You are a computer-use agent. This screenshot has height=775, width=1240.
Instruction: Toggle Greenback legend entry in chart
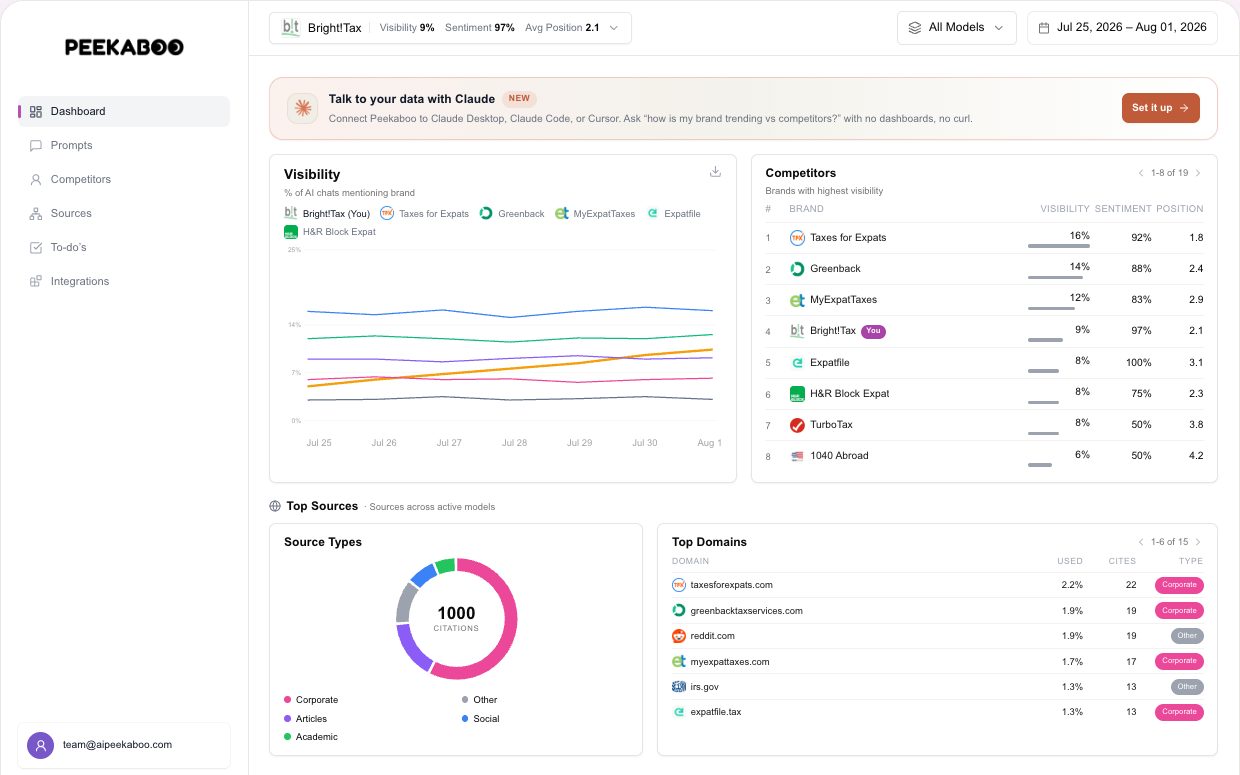click(x=512, y=213)
